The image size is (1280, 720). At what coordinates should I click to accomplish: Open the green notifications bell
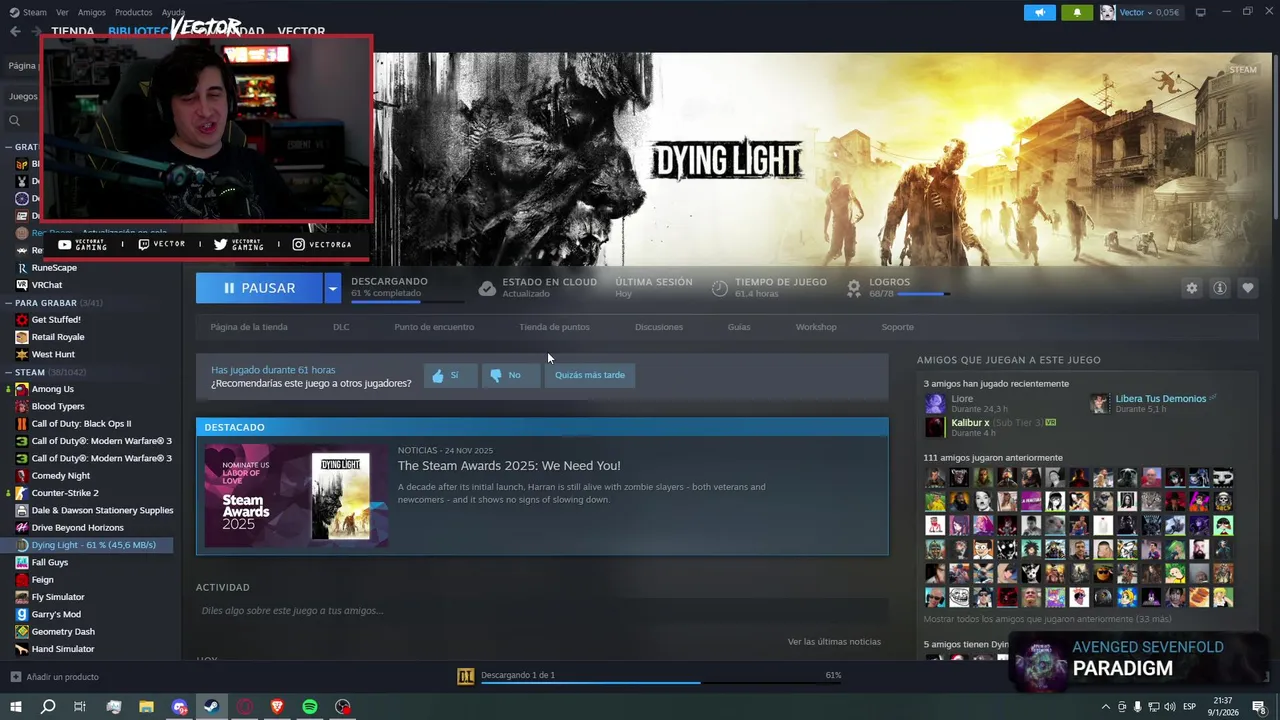[1077, 12]
